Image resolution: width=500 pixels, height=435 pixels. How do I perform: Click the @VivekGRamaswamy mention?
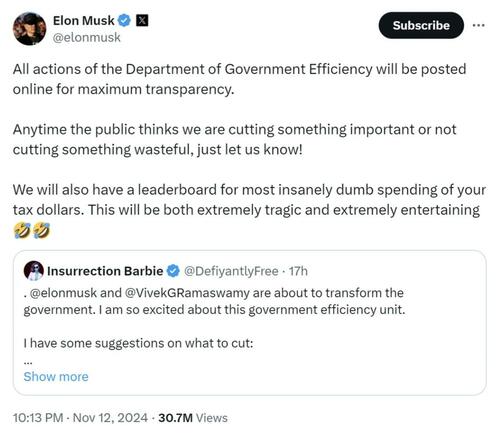click(187, 293)
